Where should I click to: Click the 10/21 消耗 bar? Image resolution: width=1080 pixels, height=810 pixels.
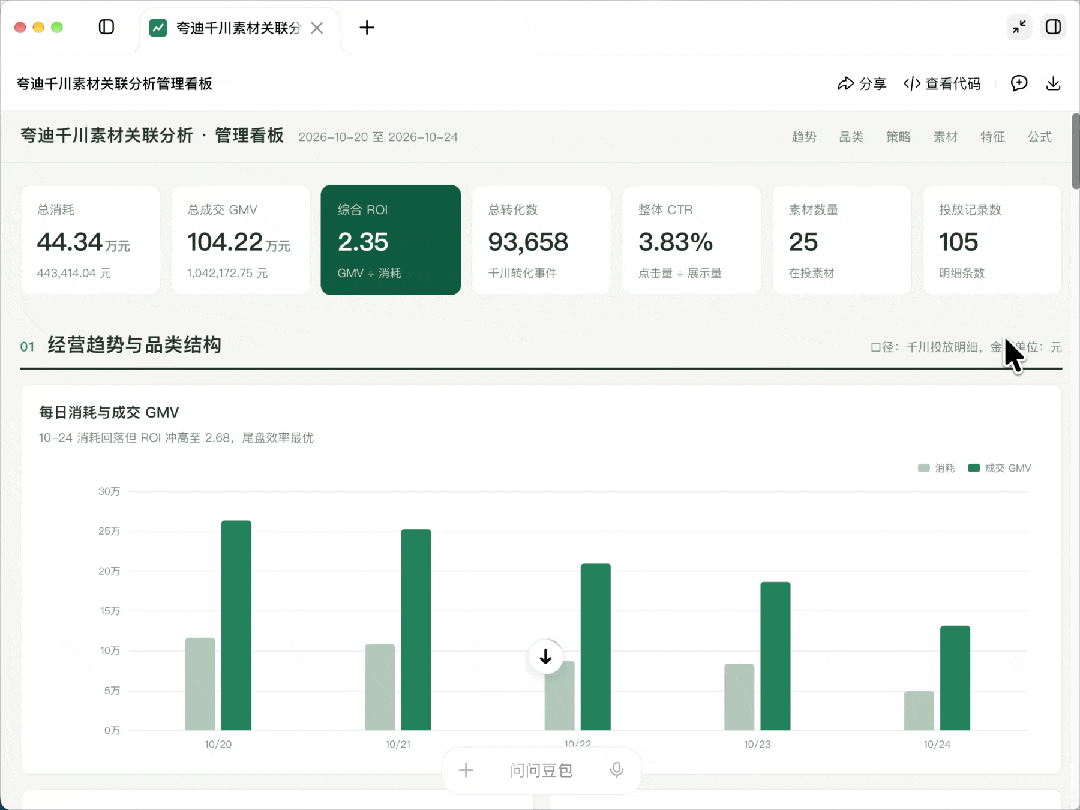click(x=380, y=687)
